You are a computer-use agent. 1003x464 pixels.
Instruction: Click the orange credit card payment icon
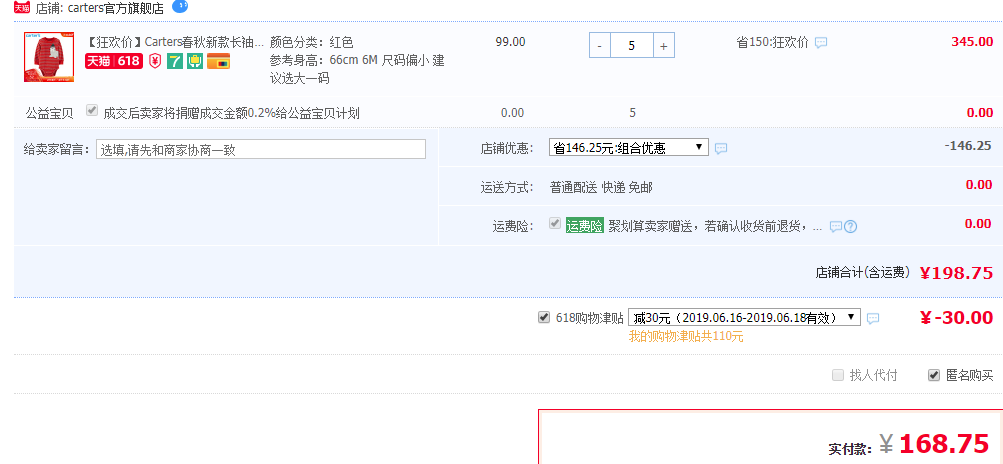(219, 61)
